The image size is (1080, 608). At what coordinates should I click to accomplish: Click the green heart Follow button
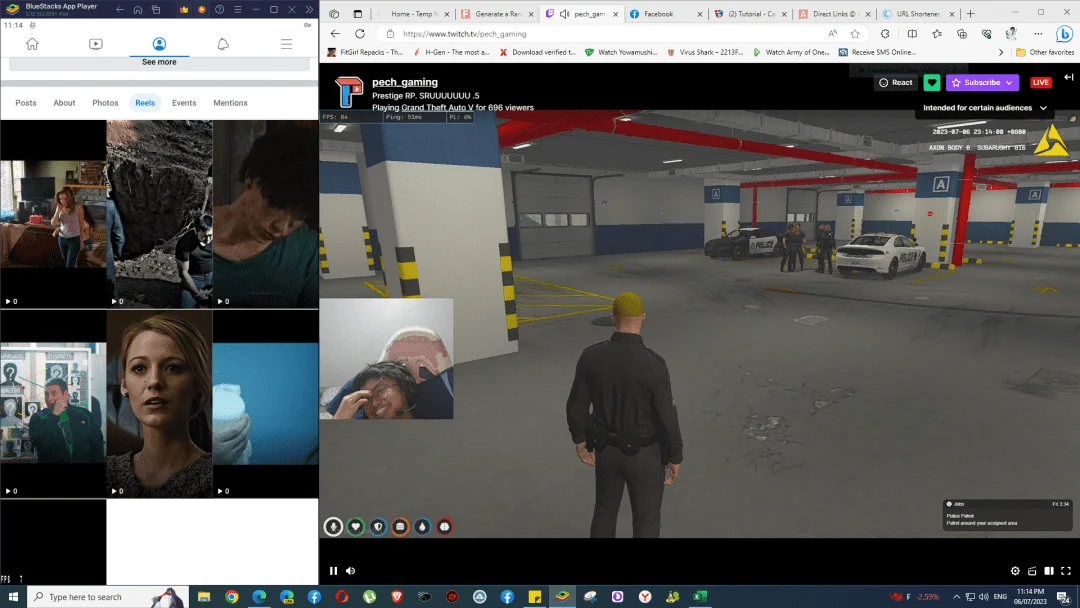tap(932, 83)
